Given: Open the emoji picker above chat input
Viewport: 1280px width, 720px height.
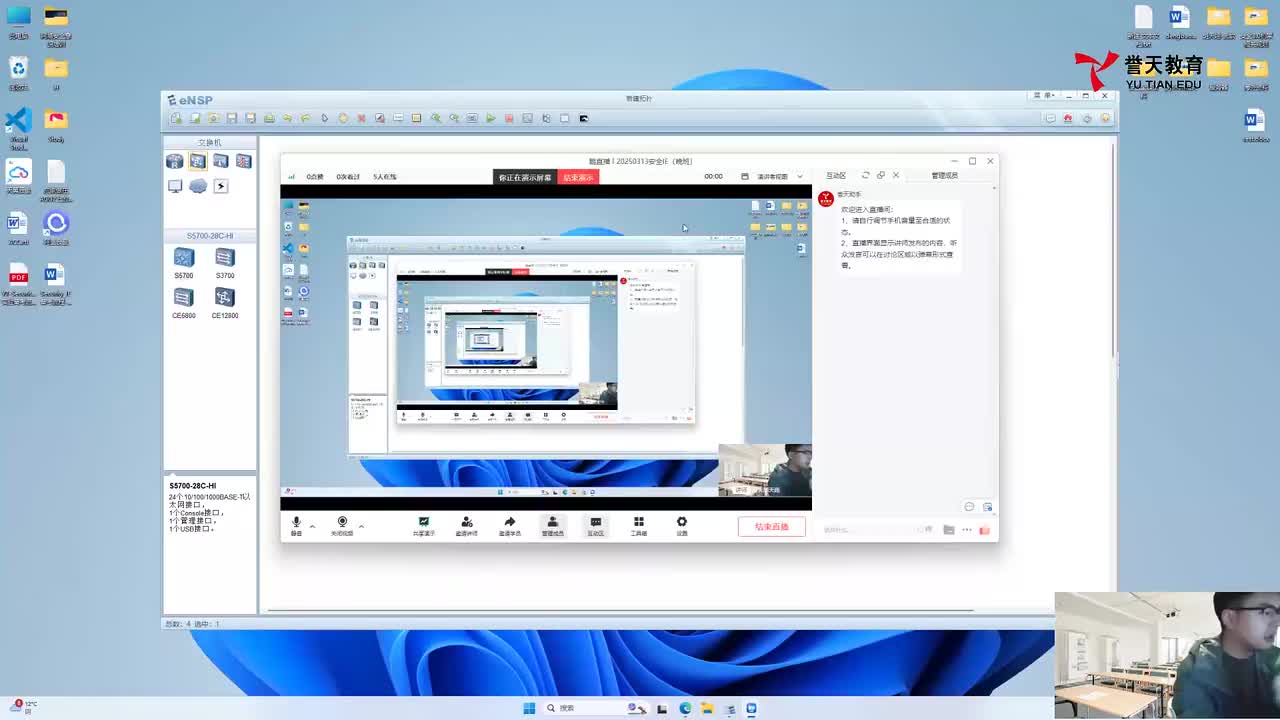Looking at the screenshot, I should pos(969,507).
